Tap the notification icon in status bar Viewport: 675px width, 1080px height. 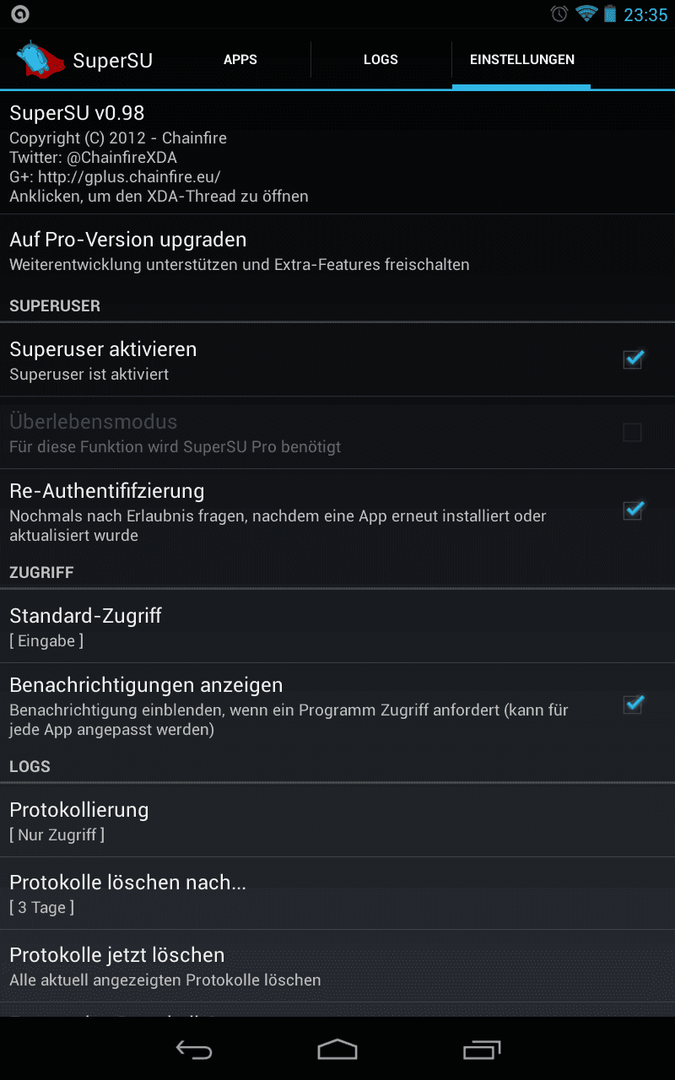(20, 14)
